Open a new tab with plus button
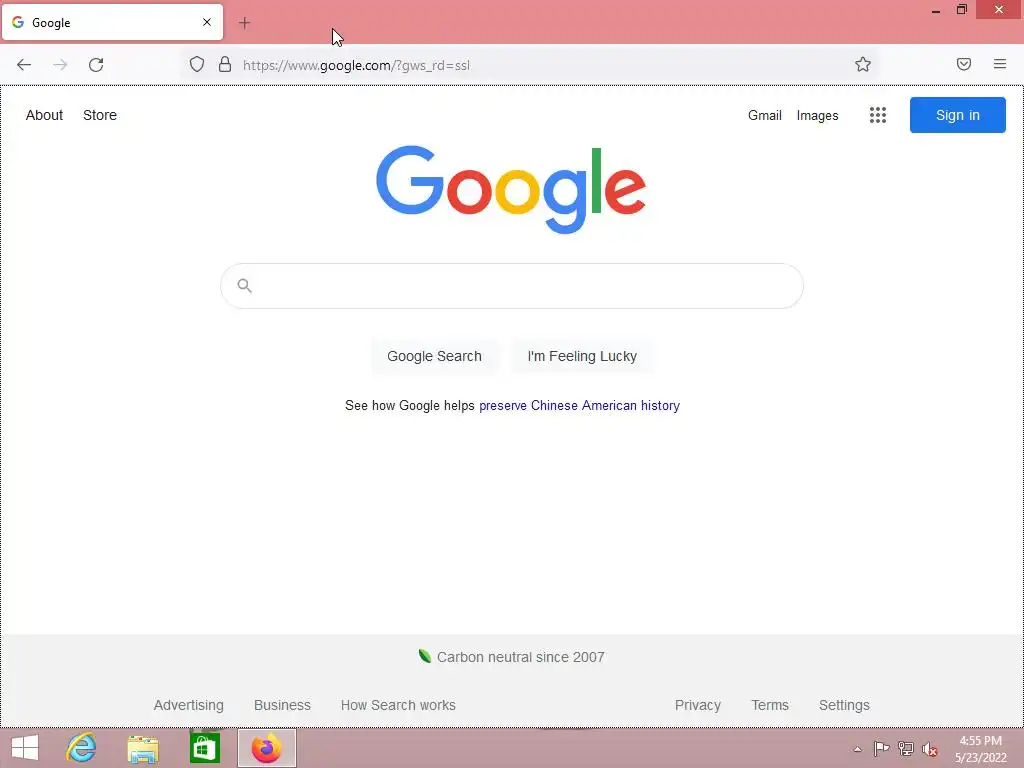 point(244,23)
